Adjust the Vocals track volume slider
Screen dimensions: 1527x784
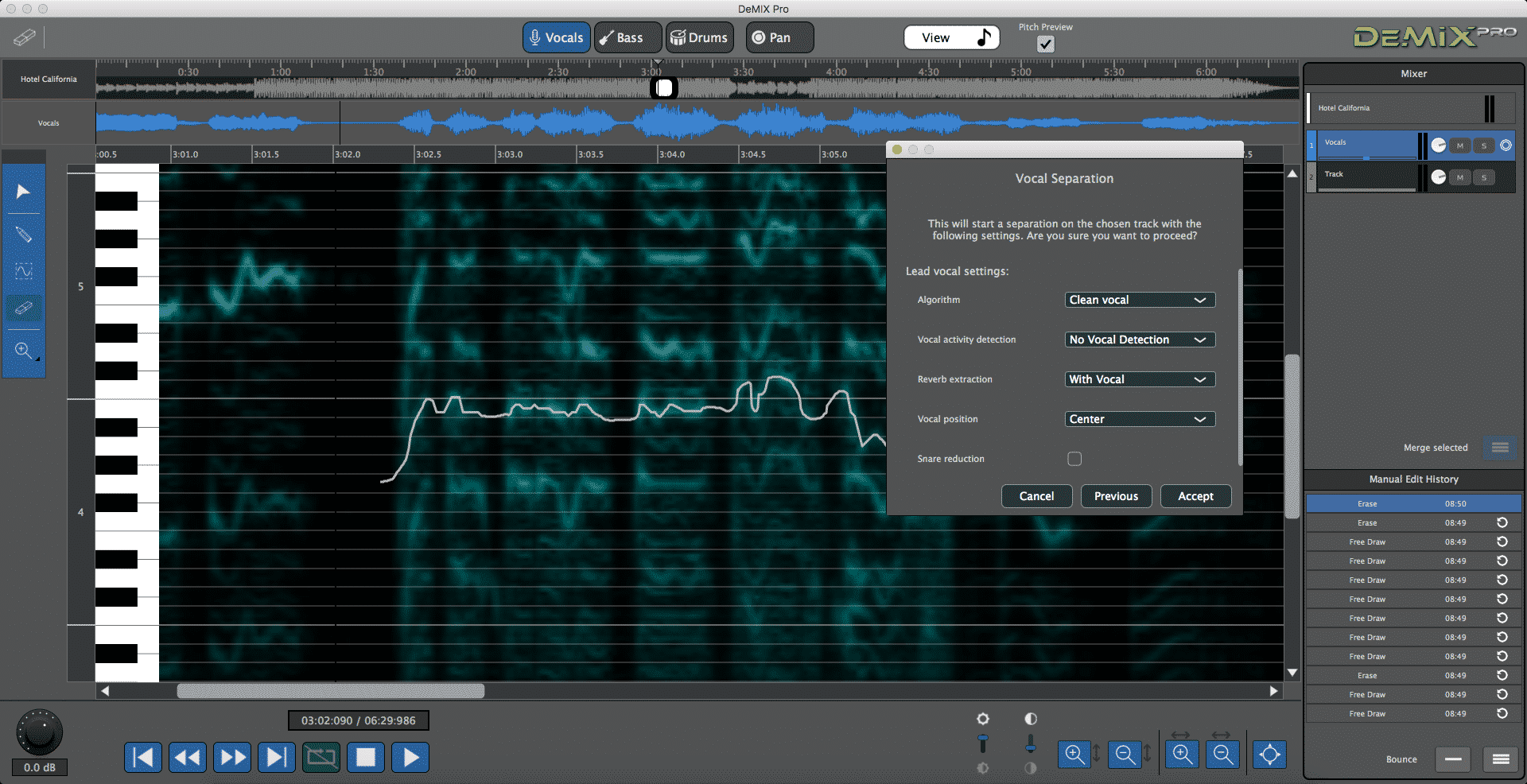pos(1367,158)
